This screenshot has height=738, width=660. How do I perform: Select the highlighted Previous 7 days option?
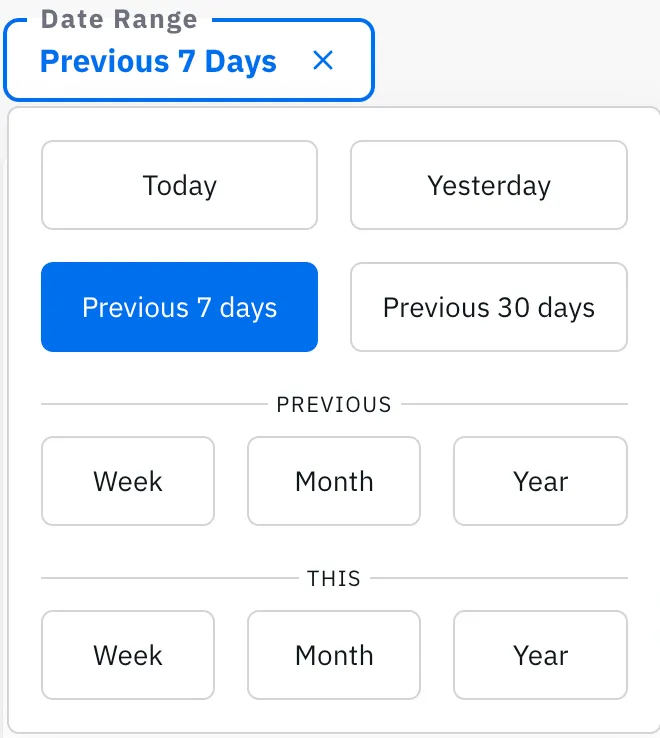click(x=179, y=307)
